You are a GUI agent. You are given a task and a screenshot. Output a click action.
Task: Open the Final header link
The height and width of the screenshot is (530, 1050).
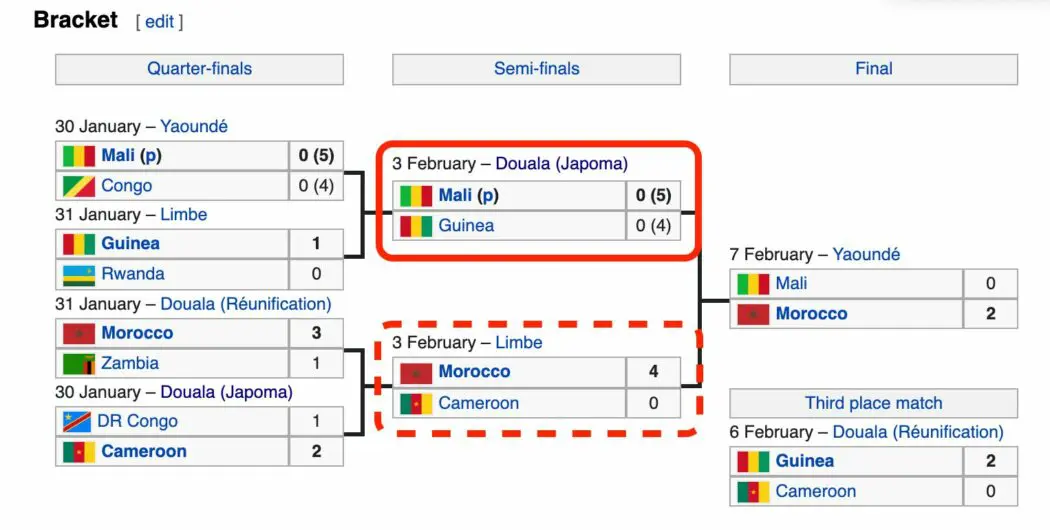point(874,68)
